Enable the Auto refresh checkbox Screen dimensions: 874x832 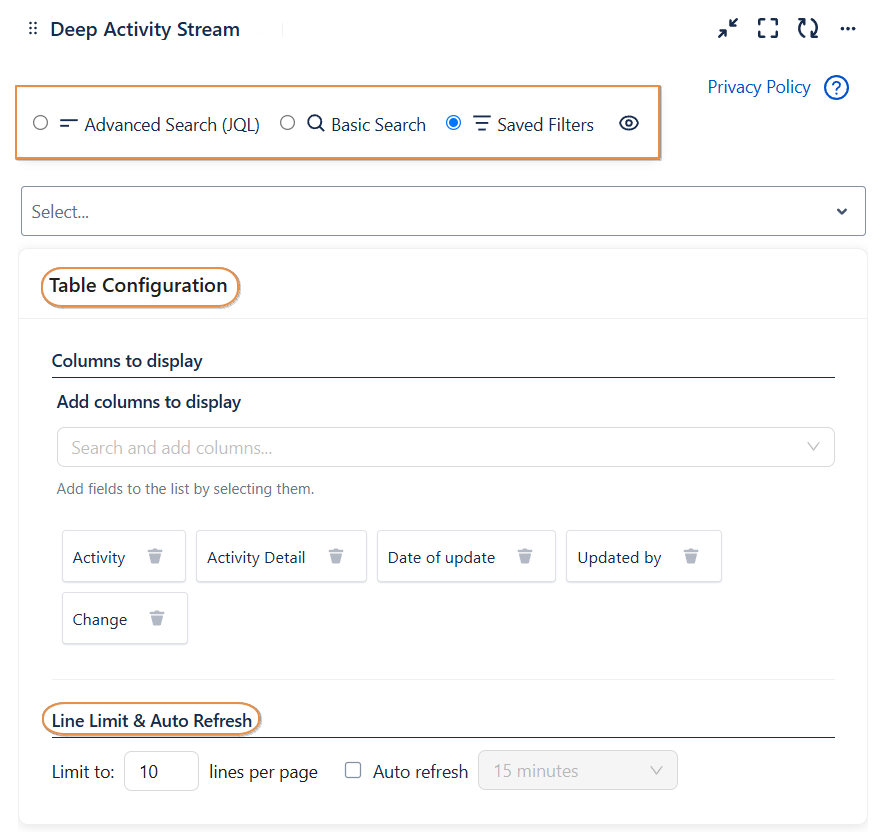click(353, 771)
